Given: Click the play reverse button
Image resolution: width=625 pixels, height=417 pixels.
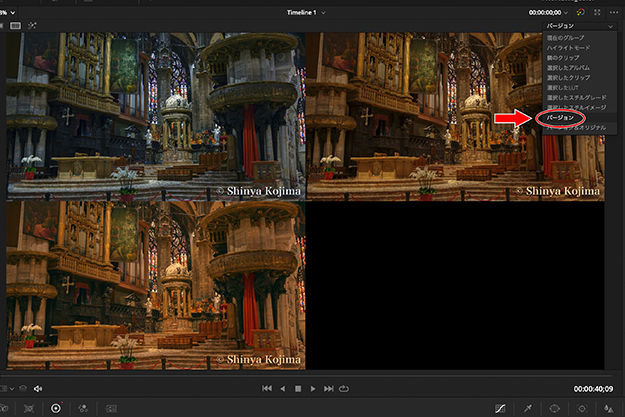Looking at the screenshot, I should pos(282,388).
